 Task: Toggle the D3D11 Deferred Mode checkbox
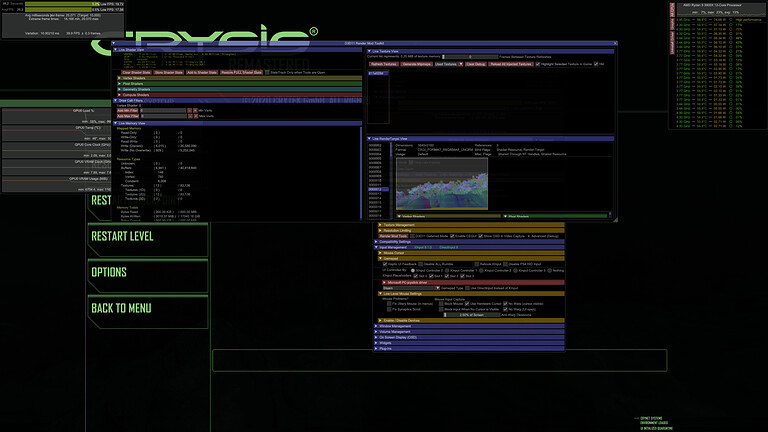[x=412, y=236]
